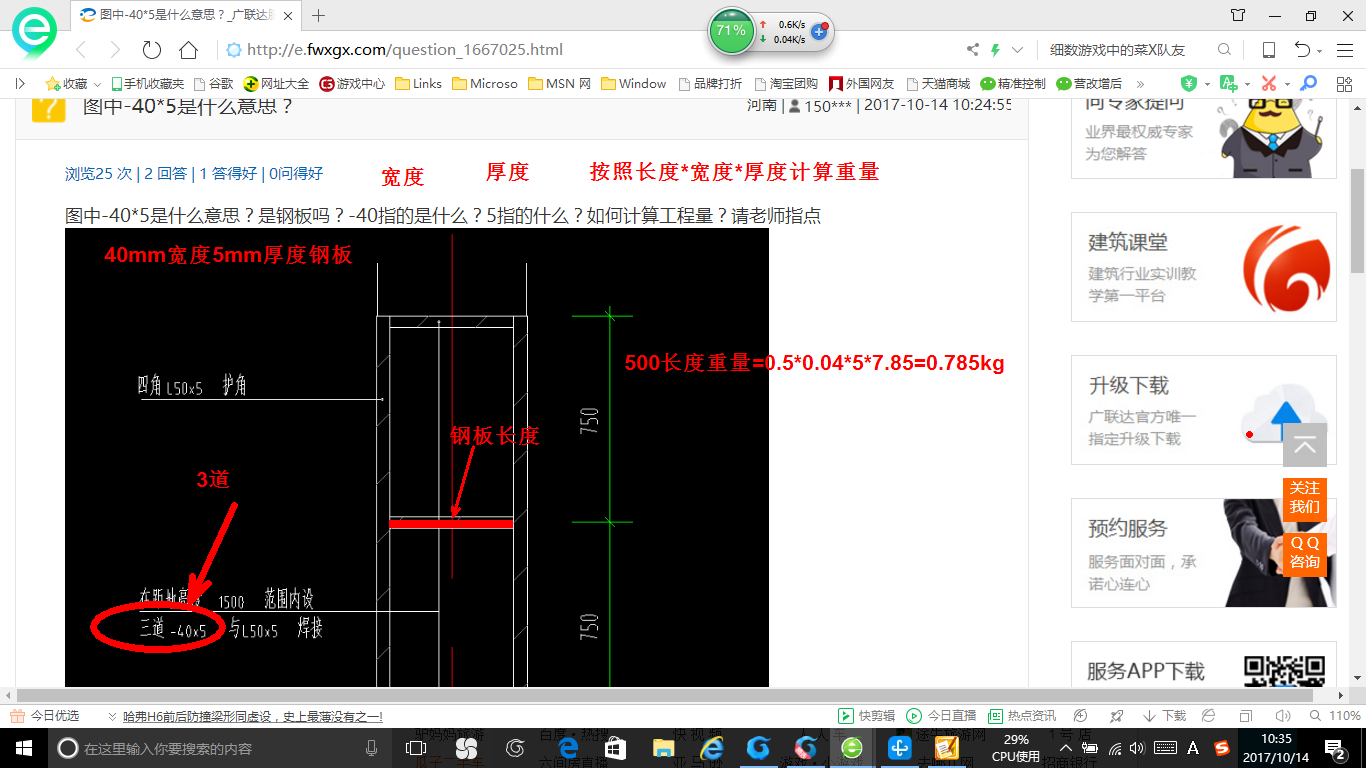The image size is (1366, 768).
Task: Open the 谷歌 bookmark
Action: click(214, 84)
